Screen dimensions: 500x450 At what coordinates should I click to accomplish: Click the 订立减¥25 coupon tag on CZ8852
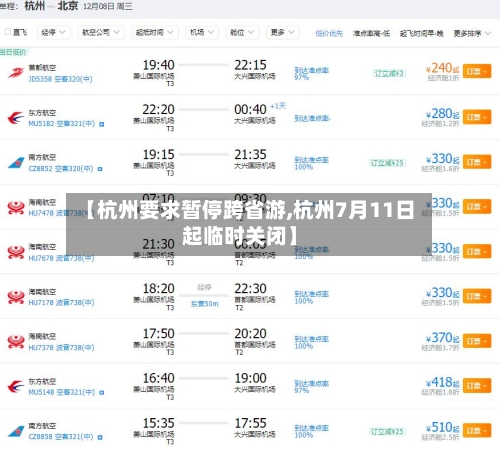pos(387,163)
